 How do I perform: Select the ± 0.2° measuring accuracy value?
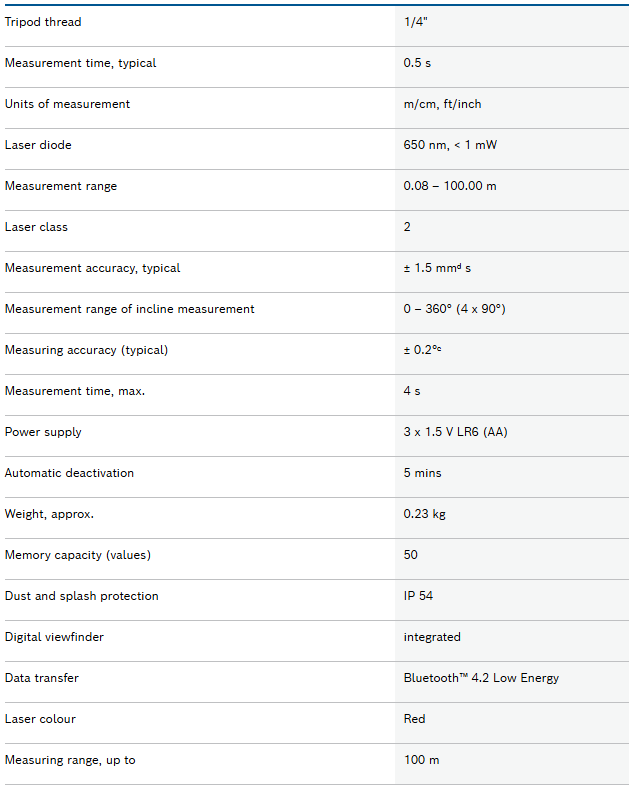[x=424, y=350]
